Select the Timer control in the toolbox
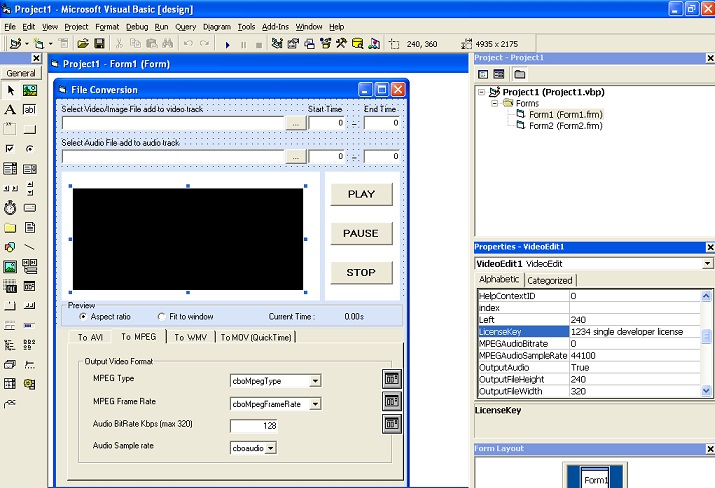This screenshot has height=488, width=715. pyautogui.click(x=10, y=207)
